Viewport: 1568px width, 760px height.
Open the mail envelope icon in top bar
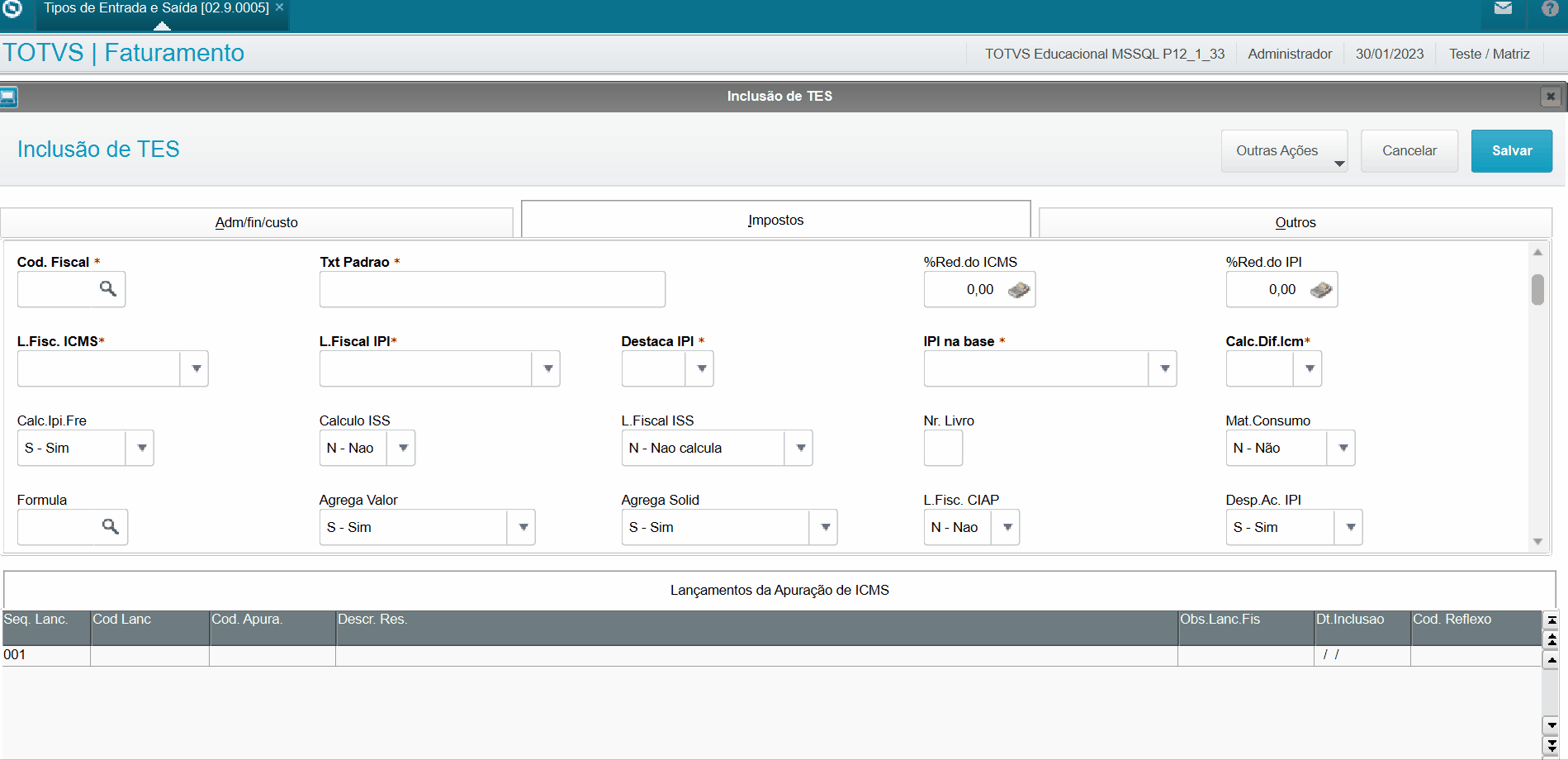1503,8
